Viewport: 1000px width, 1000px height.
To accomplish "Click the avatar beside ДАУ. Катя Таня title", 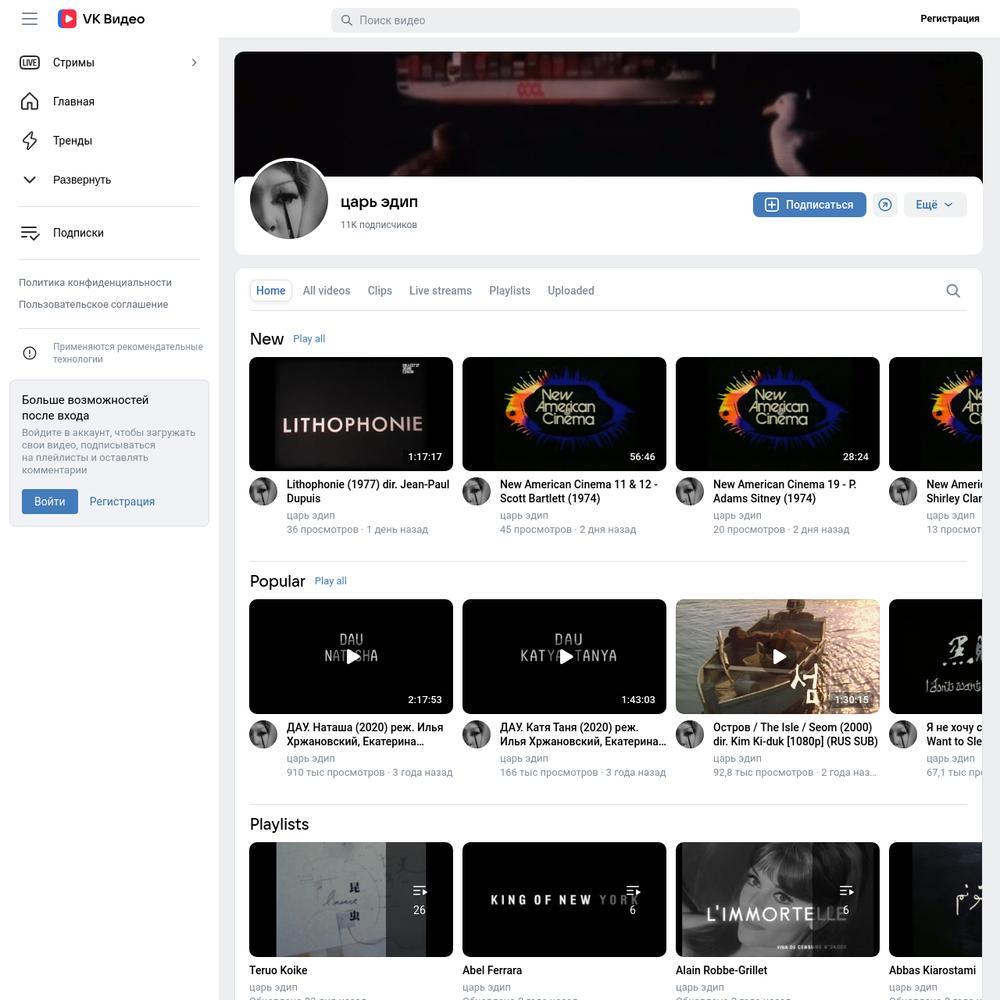I will (x=476, y=735).
